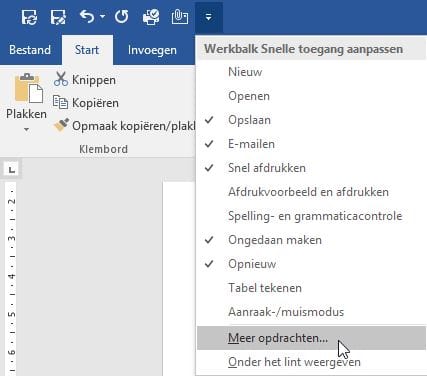Click the Knippen scissors icon

click(61, 79)
